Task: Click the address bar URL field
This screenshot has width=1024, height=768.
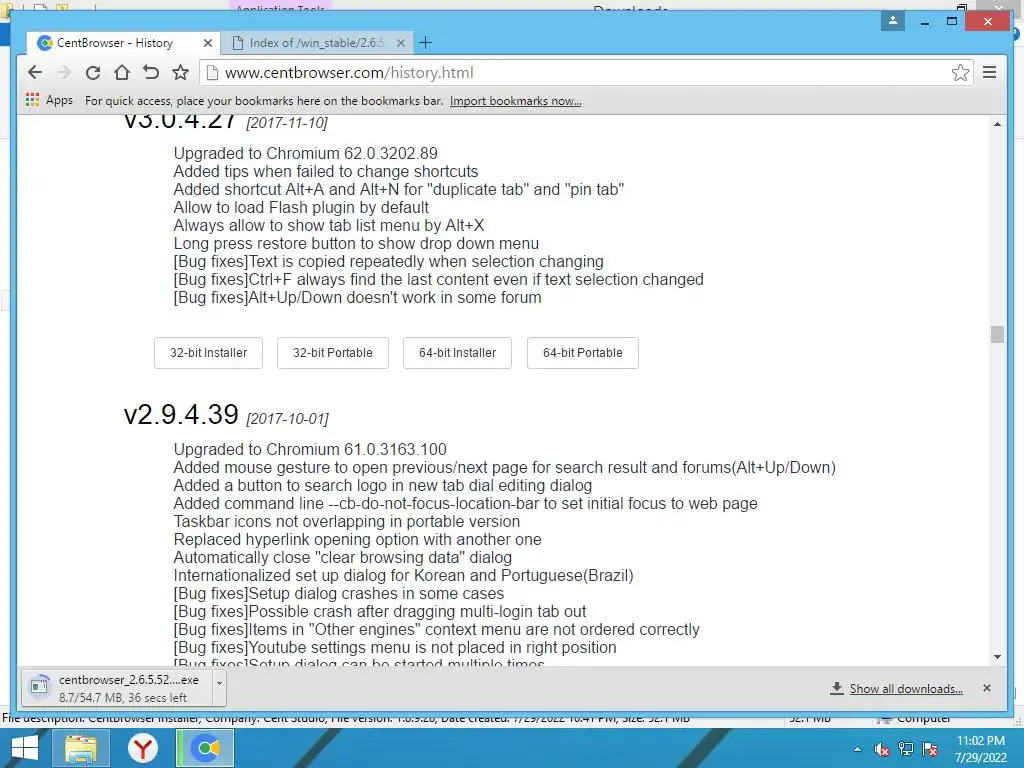Action: point(585,72)
